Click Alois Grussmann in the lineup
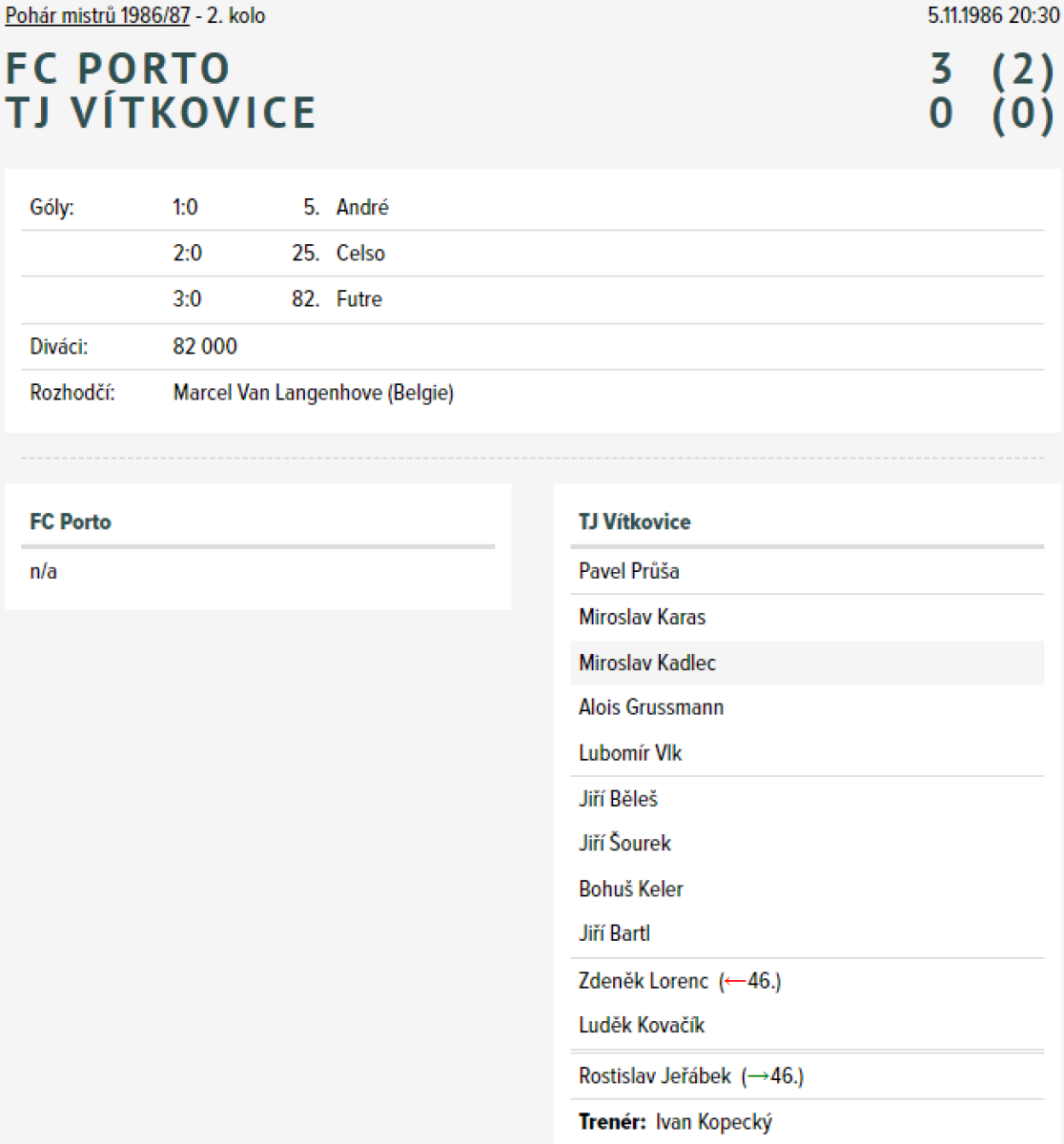1064x1144 pixels. 650,707
